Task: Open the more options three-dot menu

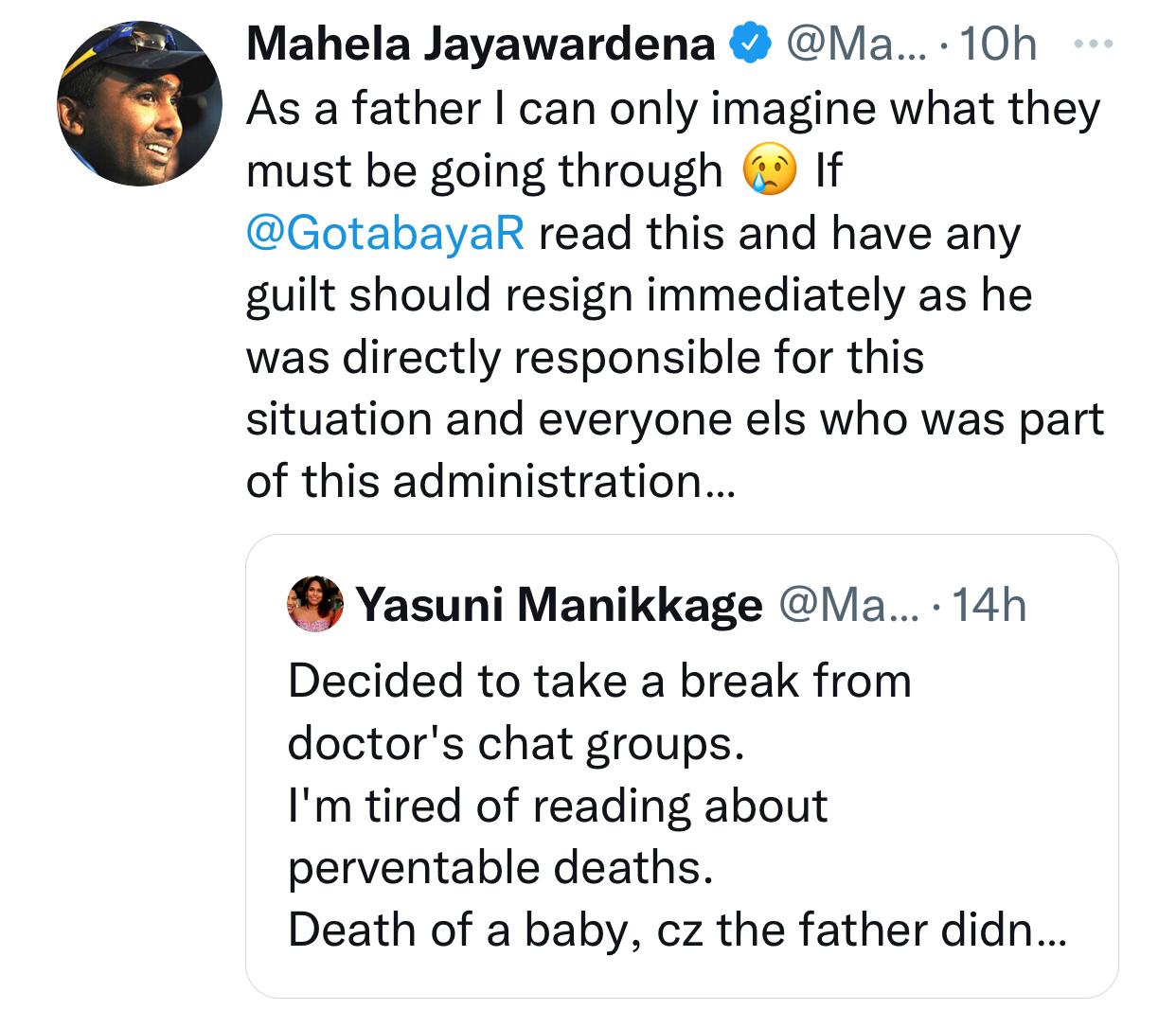Action: (x=1098, y=44)
